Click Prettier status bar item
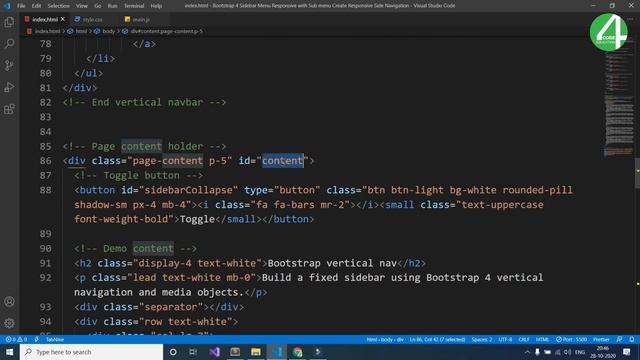This screenshot has width=640, height=360. click(x=601, y=340)
